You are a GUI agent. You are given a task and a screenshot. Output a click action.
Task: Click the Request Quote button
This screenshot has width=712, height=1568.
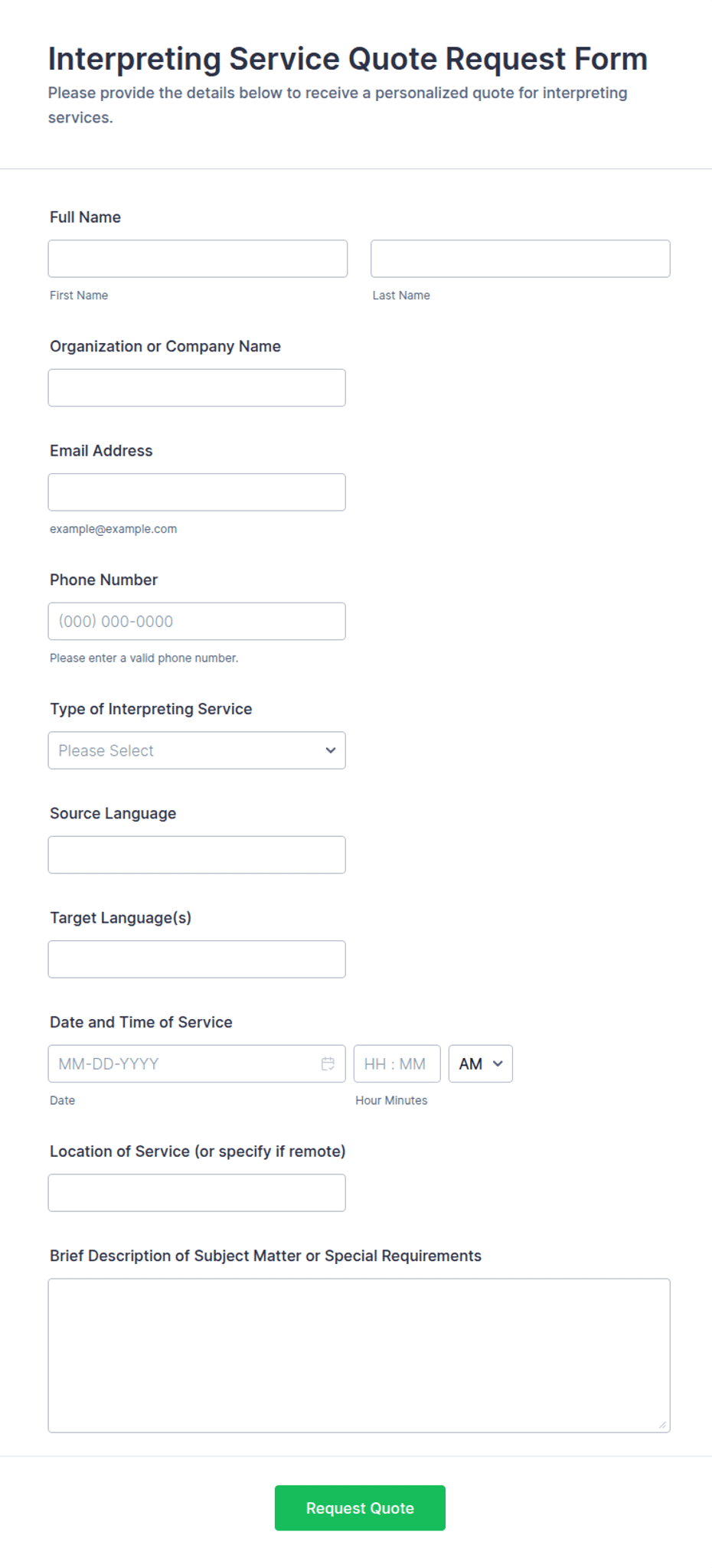point(360,1508)
